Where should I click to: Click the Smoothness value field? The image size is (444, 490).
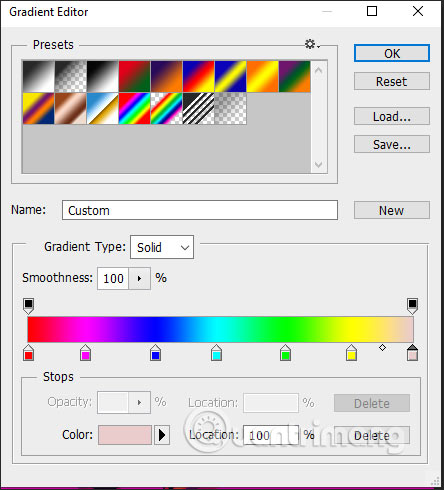click(113, 278)
